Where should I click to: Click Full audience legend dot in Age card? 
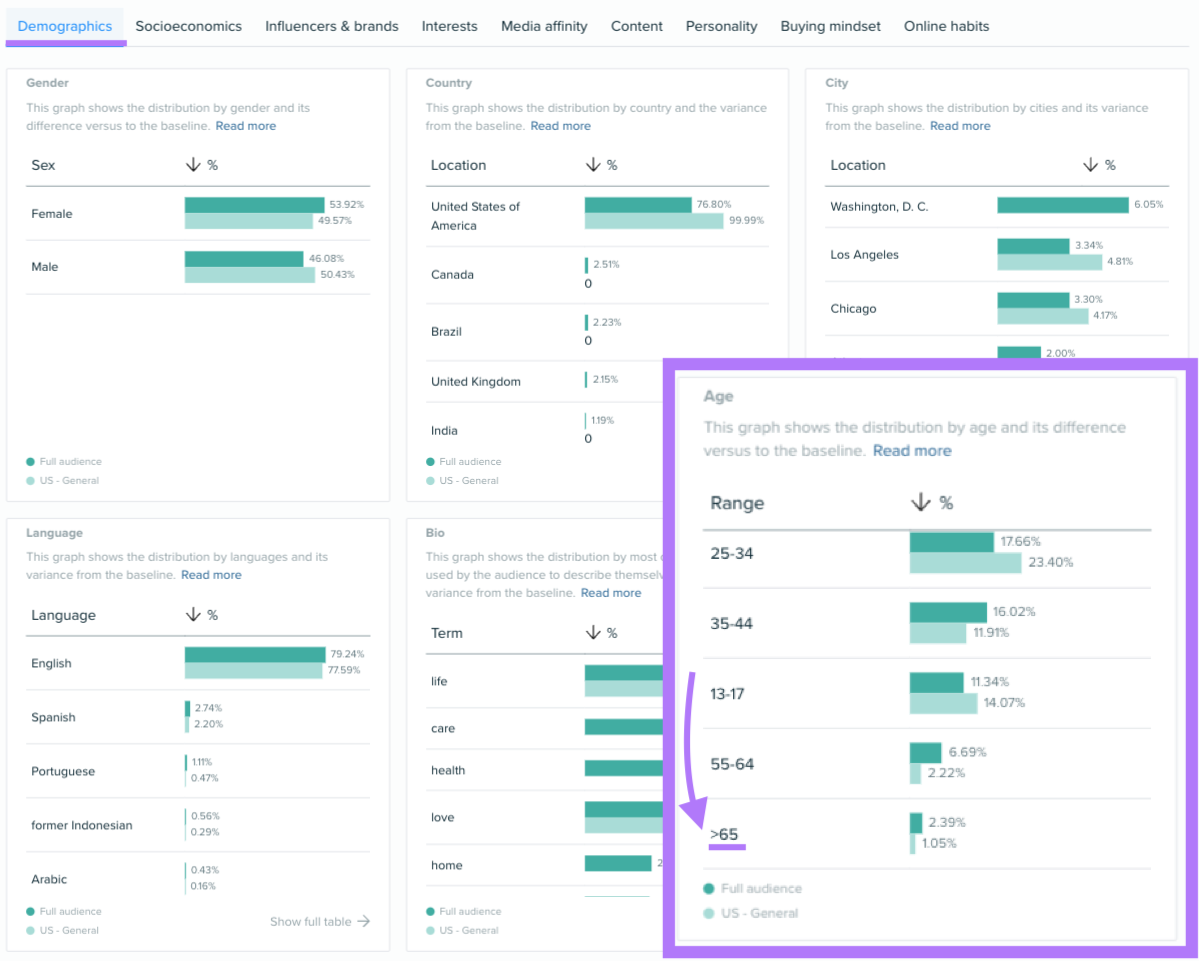(x=709, y=888)
